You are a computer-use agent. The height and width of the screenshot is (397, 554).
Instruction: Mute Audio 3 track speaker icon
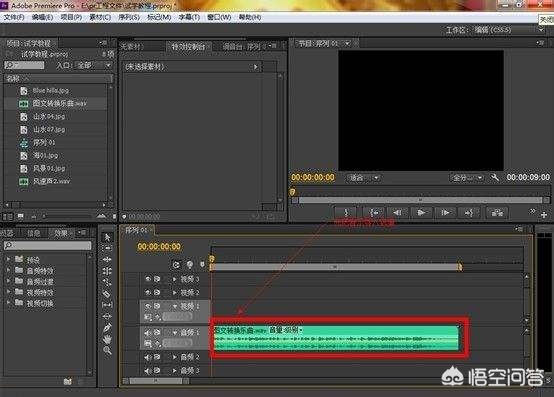(x=148, y=371)
